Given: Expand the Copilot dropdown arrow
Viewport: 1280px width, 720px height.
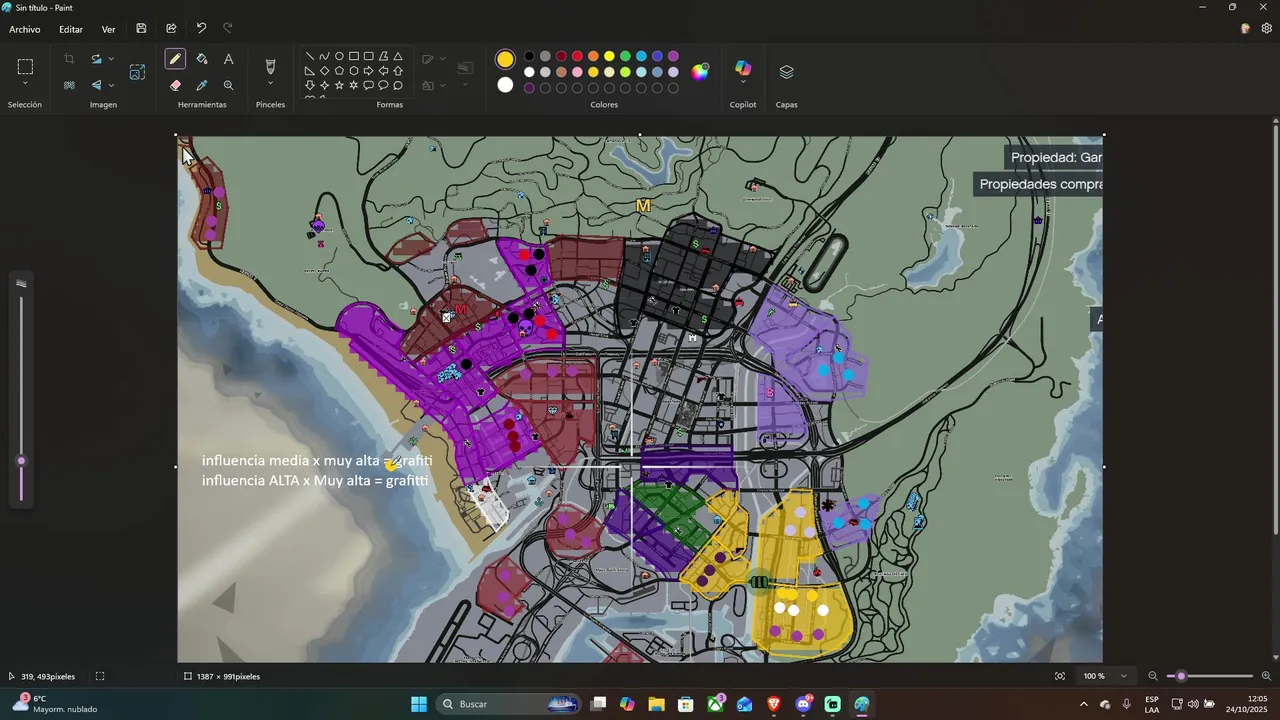Looking at the screenshot, I should [743, 83].
